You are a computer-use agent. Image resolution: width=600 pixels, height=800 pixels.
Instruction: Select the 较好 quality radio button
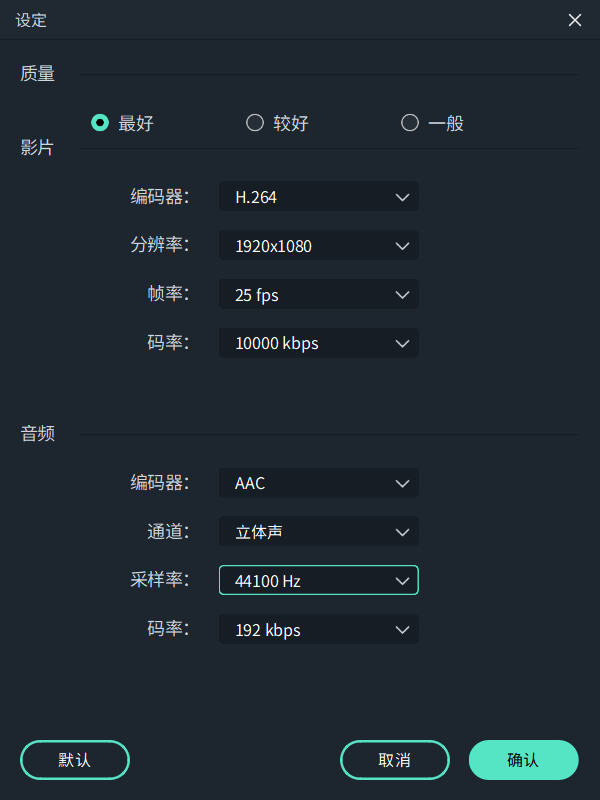[255, 122]
